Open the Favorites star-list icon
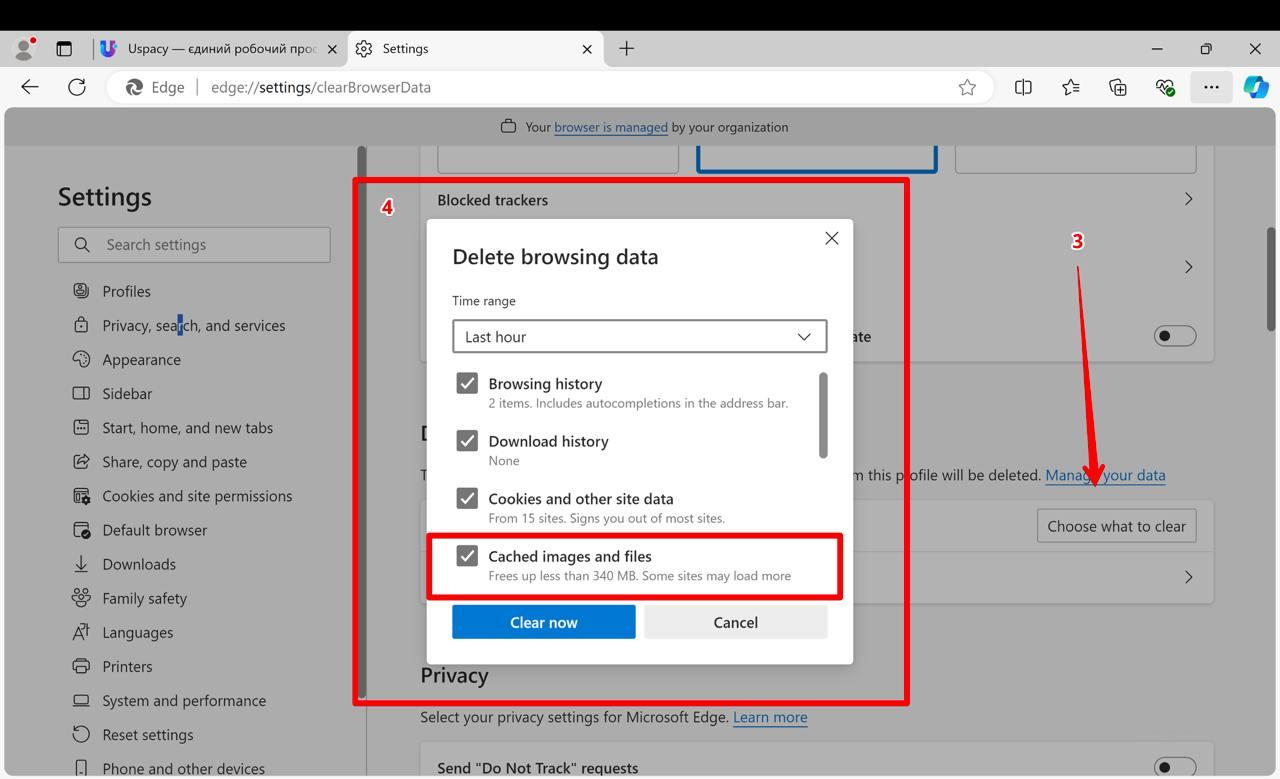This screenshot has width=1280, height=779. click(1071, 87)
